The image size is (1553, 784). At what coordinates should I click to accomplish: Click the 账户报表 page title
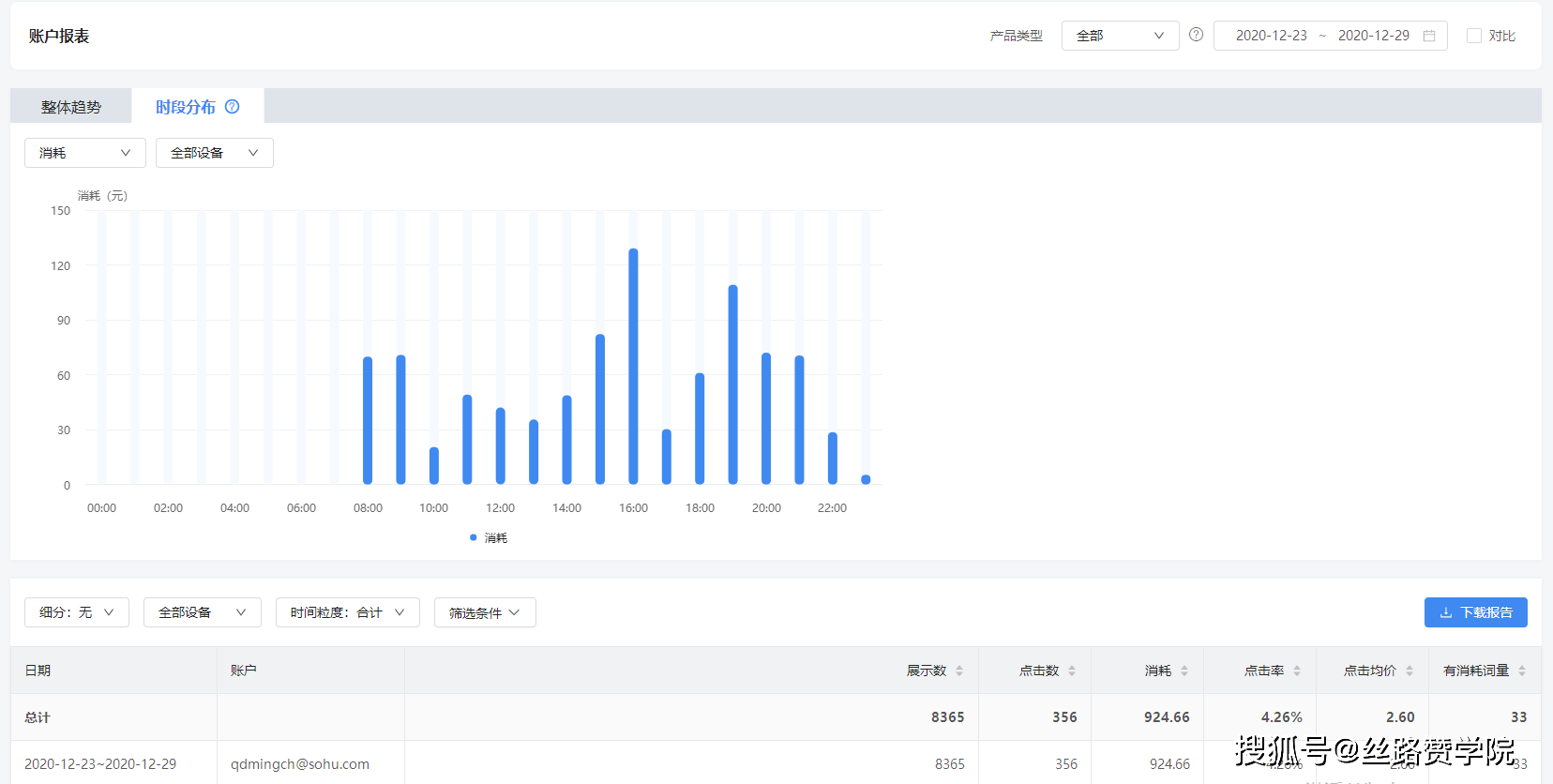[59, 36]
